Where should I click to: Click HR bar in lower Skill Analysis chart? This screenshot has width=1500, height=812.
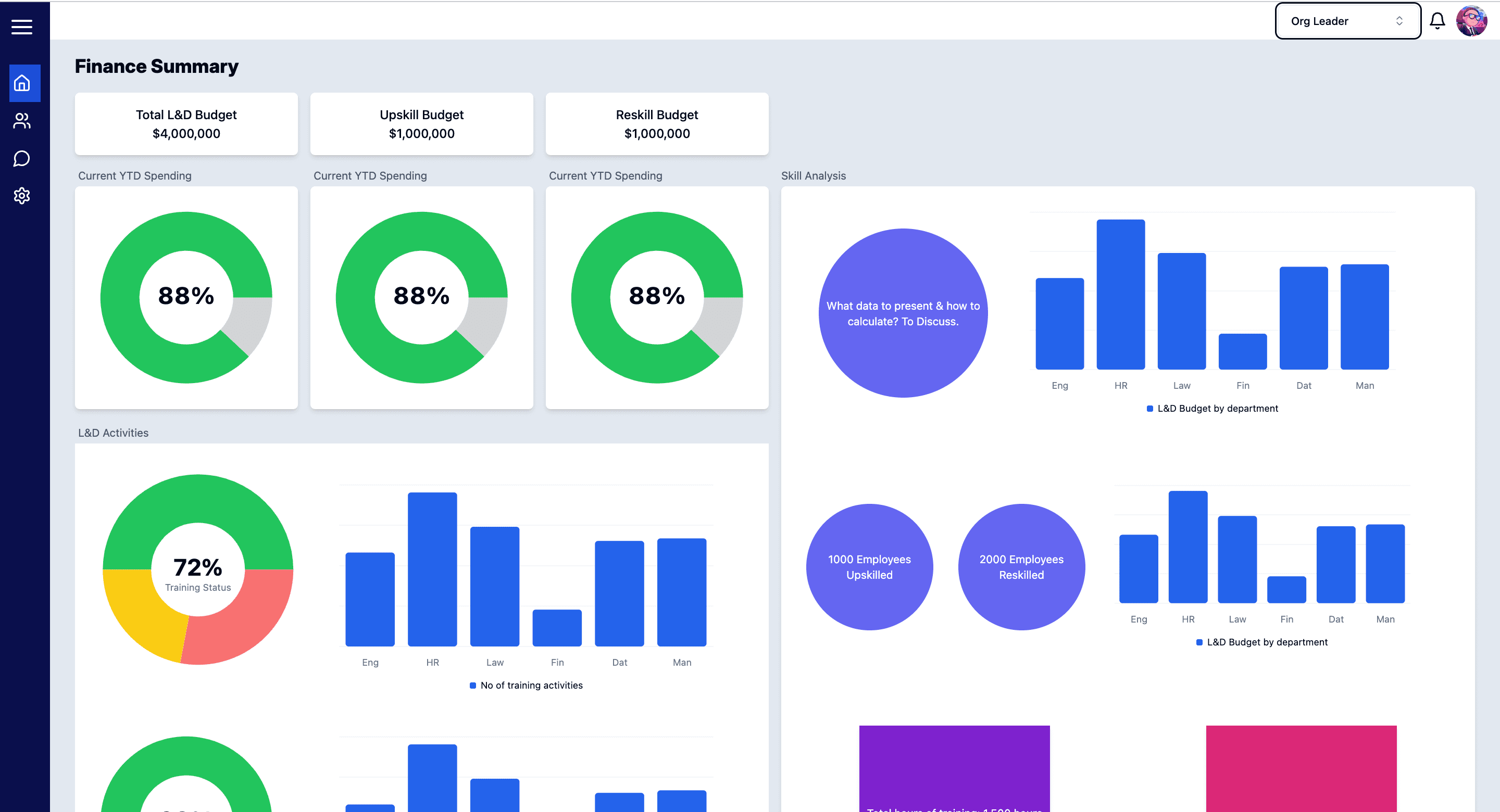tap(1188, 547)
